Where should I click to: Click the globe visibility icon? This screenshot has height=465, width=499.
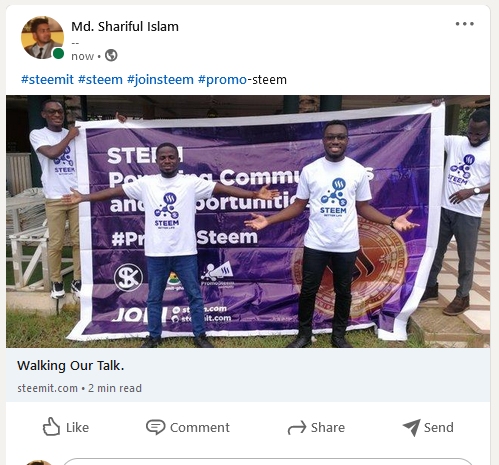click(x=111, y=55)
